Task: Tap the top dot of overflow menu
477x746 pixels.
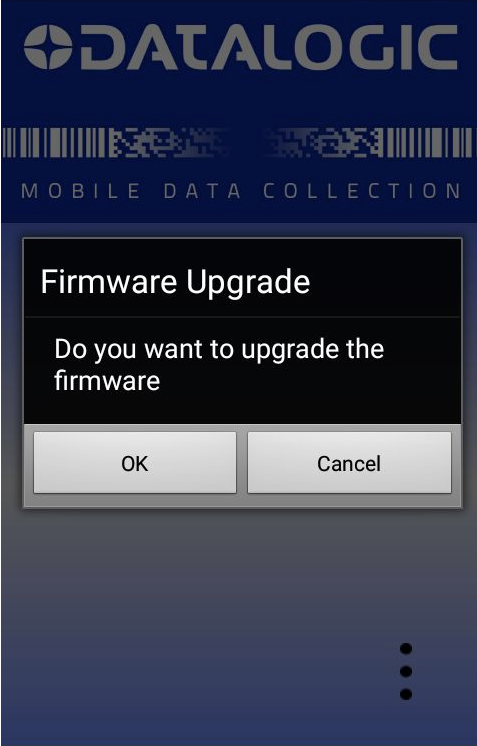Action: pos(406,648)
